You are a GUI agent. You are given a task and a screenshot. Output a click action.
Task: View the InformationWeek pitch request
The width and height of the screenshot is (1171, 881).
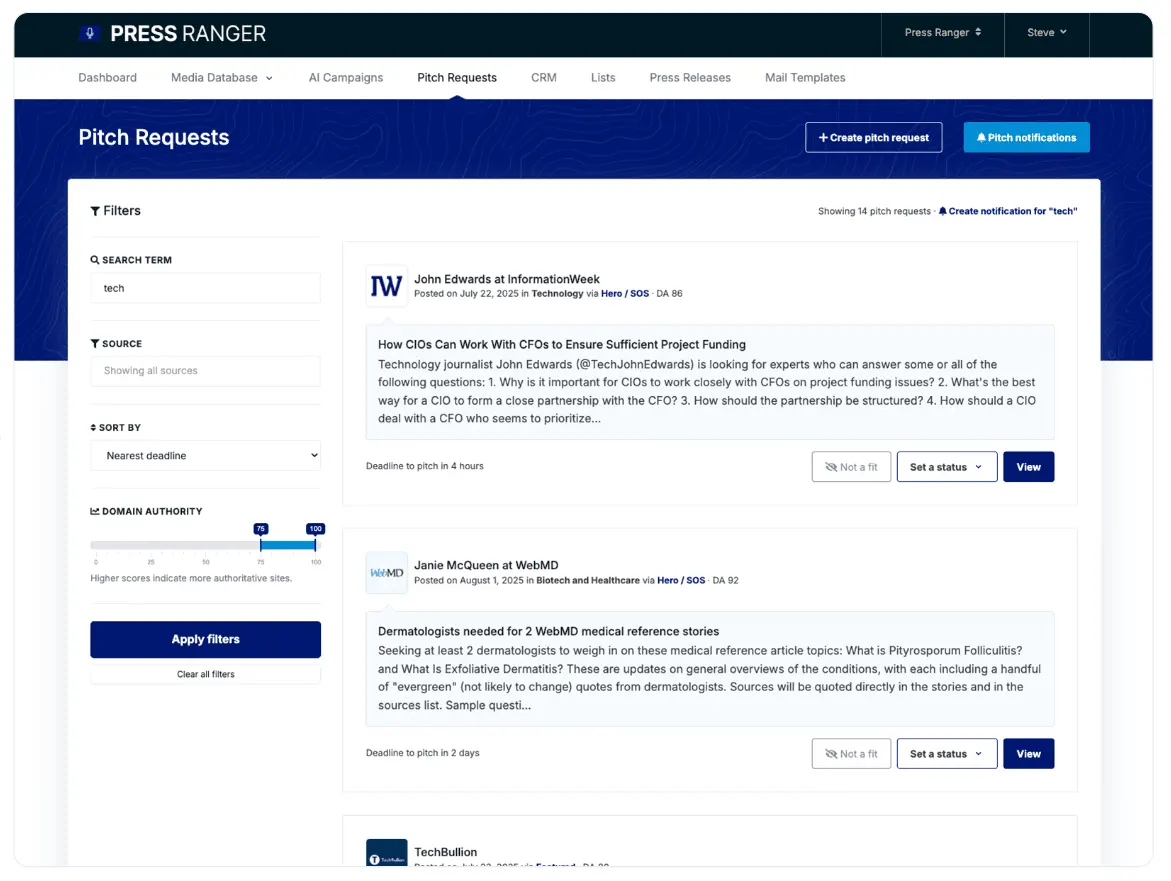pos(1028,467)
